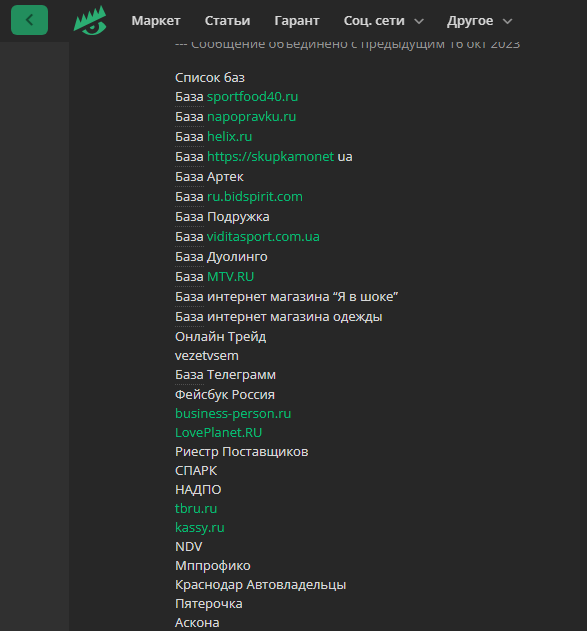Viewport: 587px width, 631px height.
Task: Click 'База интернет магазина одежды' line
Action: [278, 317]
